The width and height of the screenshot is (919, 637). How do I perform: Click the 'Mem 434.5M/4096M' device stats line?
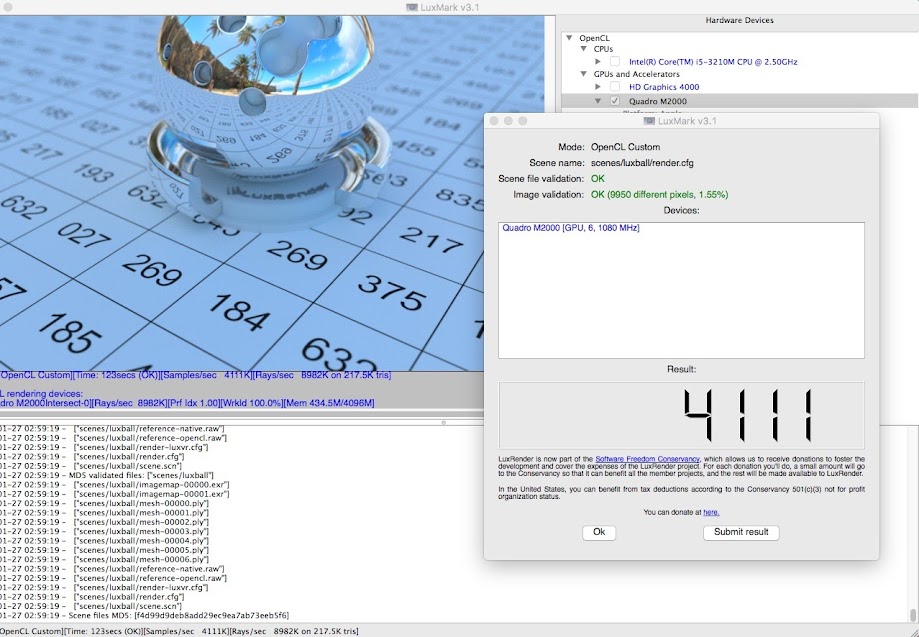coord(187,403)
